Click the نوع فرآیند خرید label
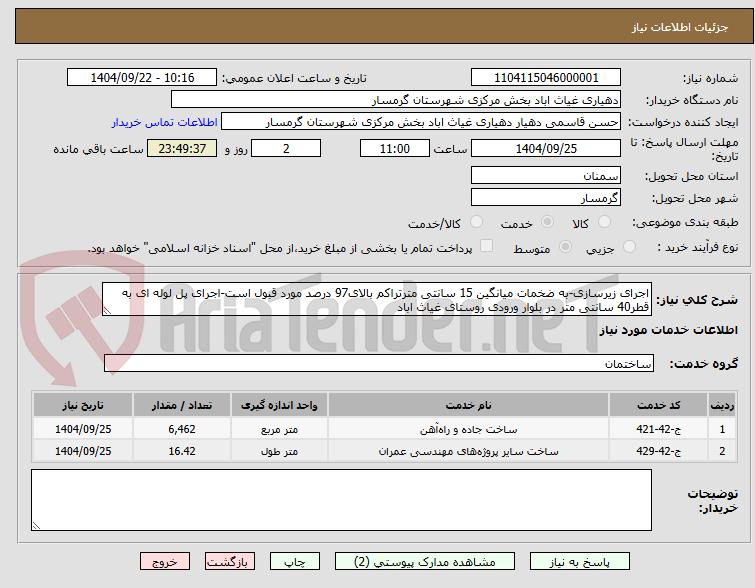Image resolution: width=755 pixels, height=588 pixels. (697, 247)
